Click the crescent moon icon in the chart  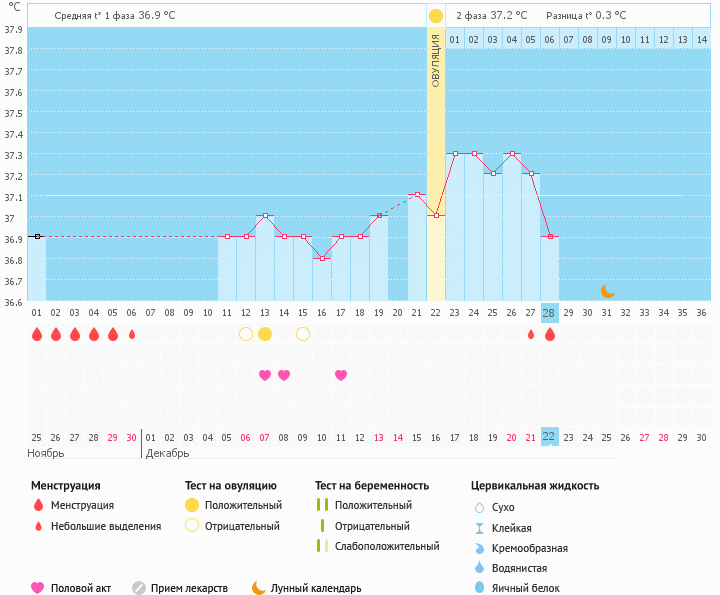607,291
